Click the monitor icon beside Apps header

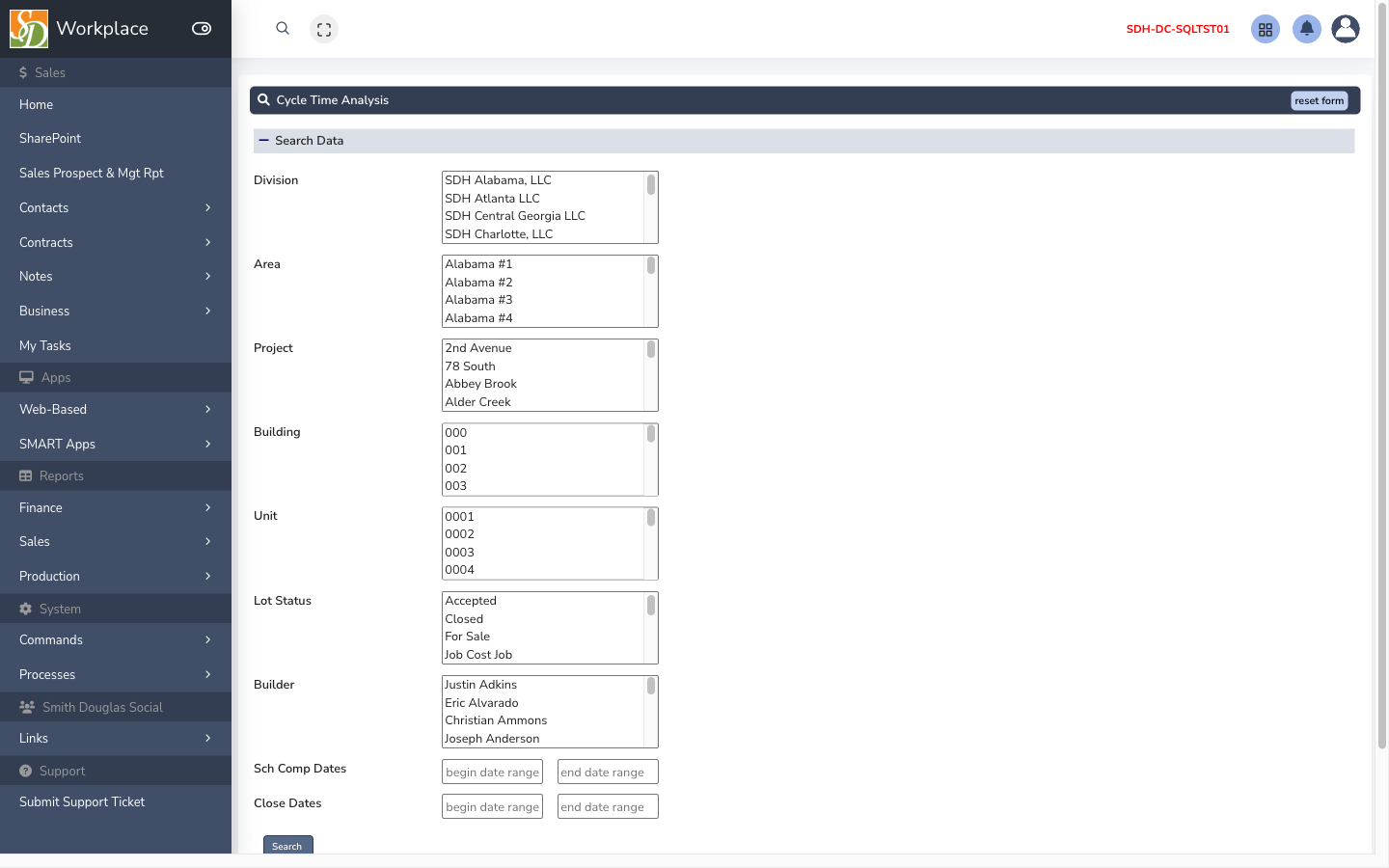click(x=26, y=377)
